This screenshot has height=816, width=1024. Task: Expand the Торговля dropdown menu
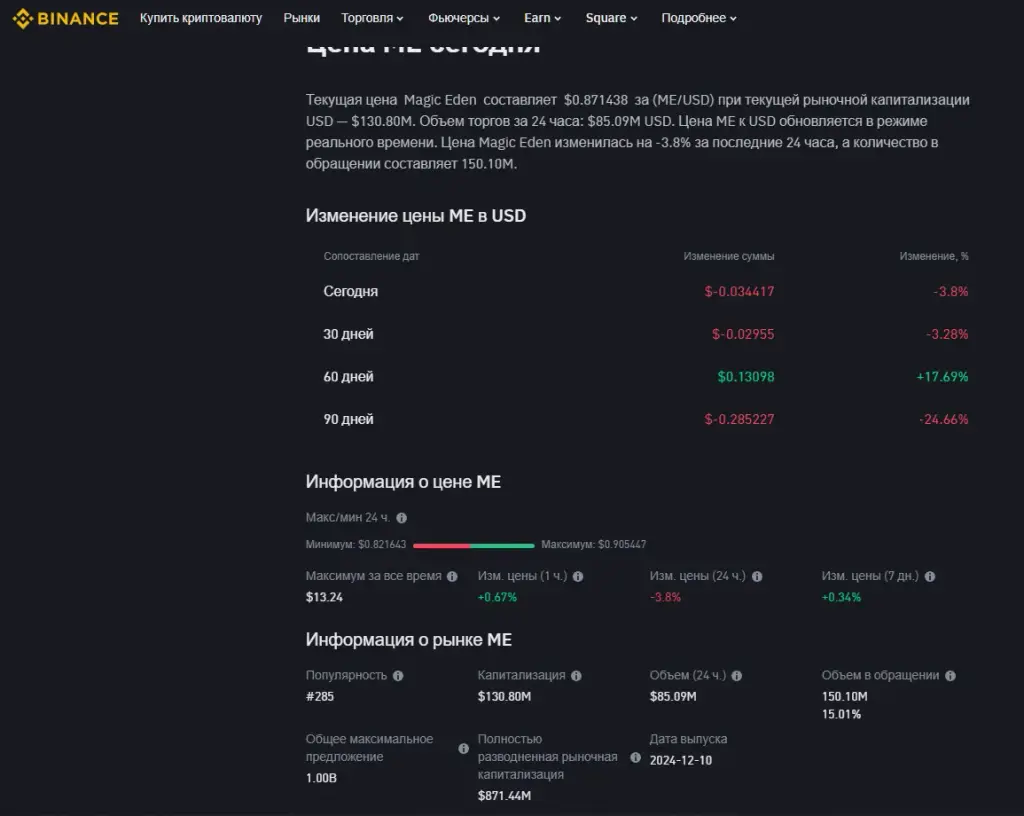coord(372,18)
